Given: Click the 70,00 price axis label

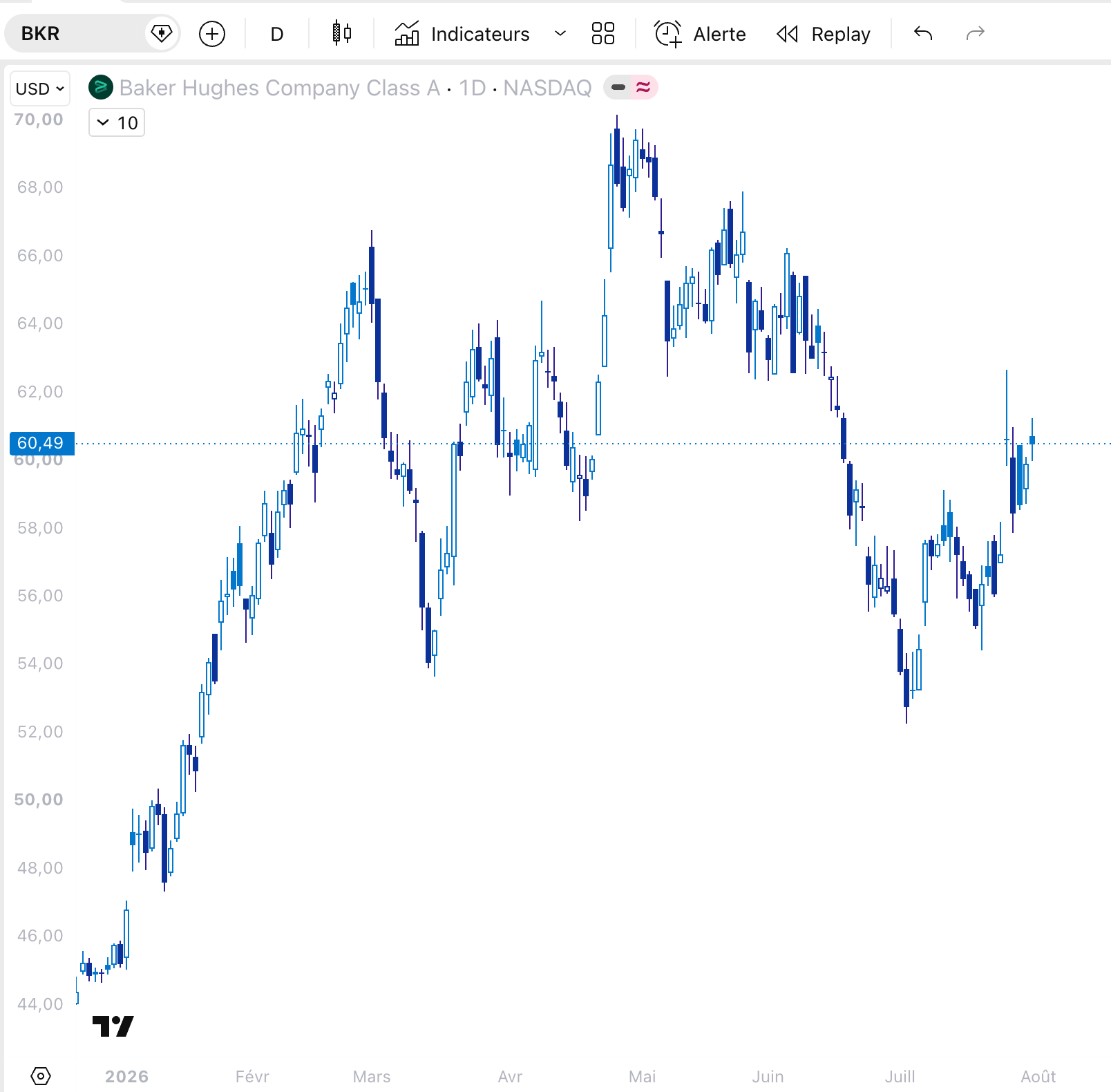Looking at the screenshot, I should pos(39,120).
